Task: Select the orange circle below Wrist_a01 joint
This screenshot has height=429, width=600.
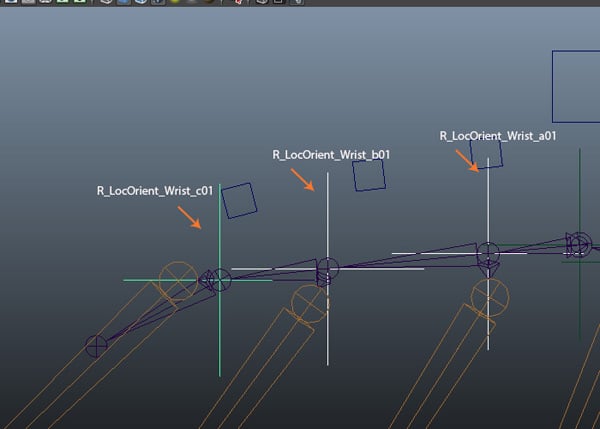Action: (490, 295)
